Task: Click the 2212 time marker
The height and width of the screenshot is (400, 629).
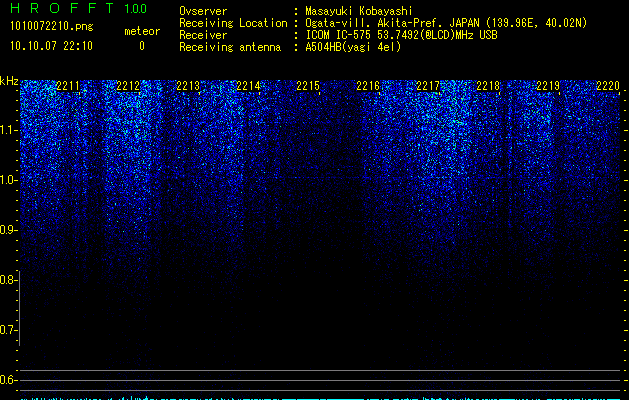Action: click(128, 86)
